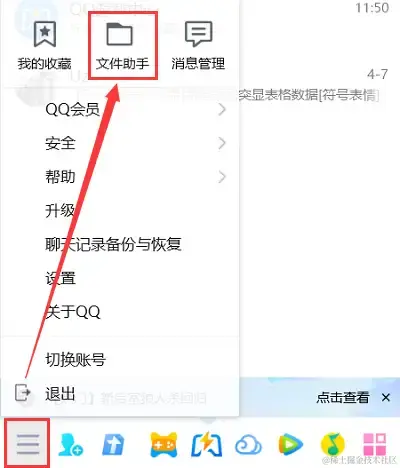The image size is (400, 468).
Task: Expand the QQ会员 submenu arrow
Action: [222, 109]
